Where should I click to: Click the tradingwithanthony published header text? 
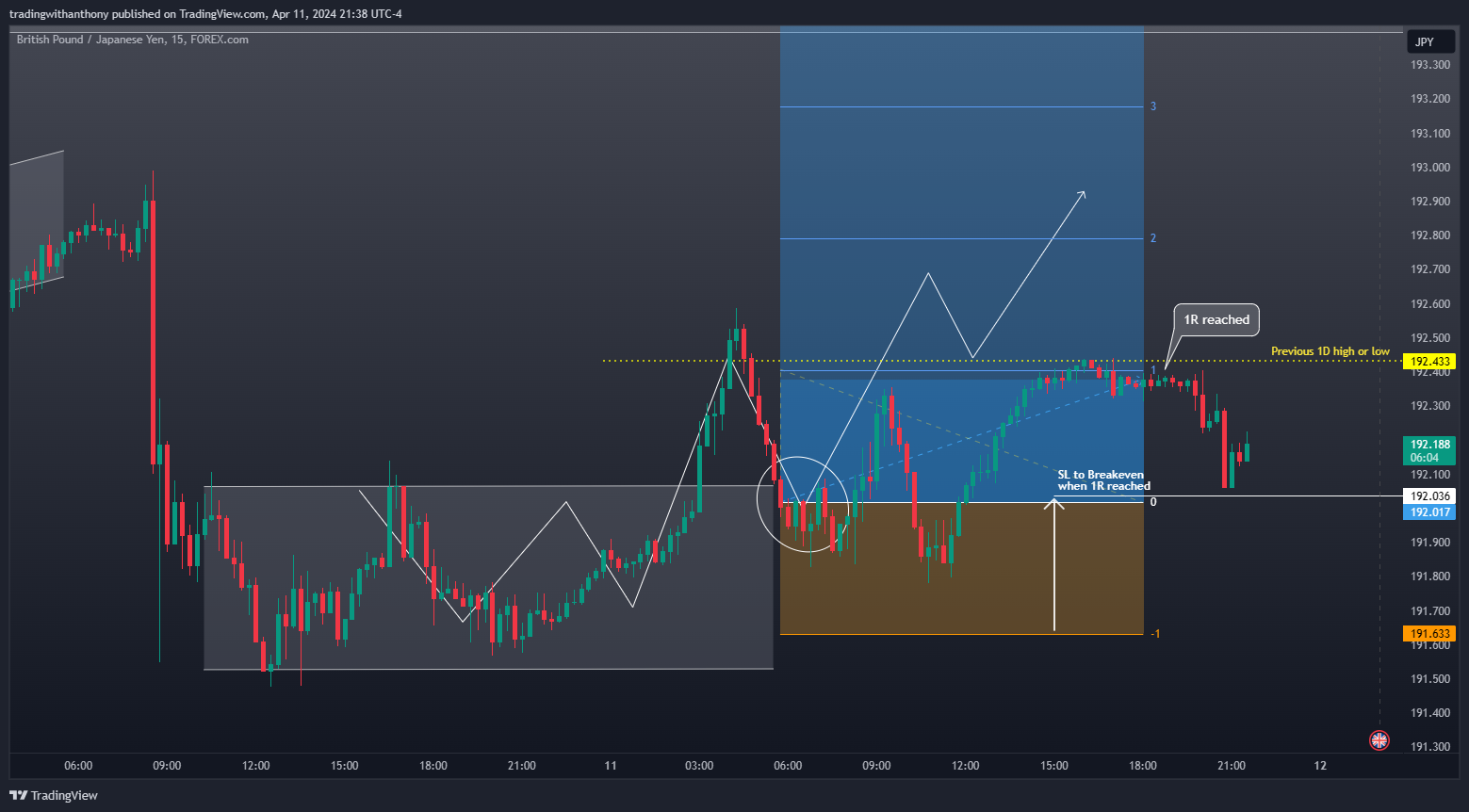click(x=205, y=14)
